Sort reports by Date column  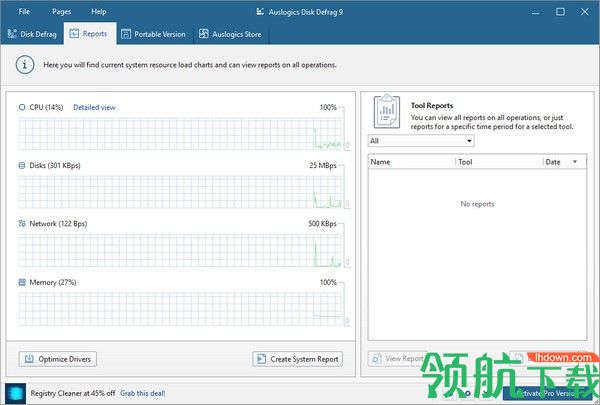(564, 162)
